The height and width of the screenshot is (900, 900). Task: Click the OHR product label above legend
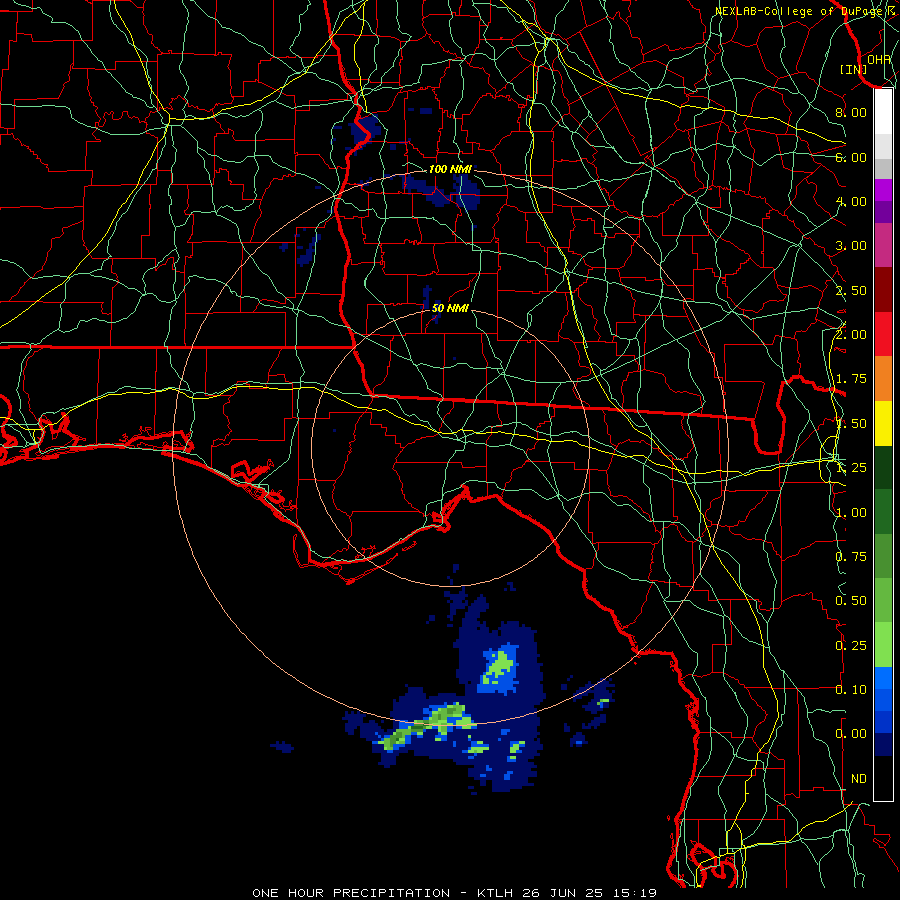pyautogui.click(x=879, y=59)
